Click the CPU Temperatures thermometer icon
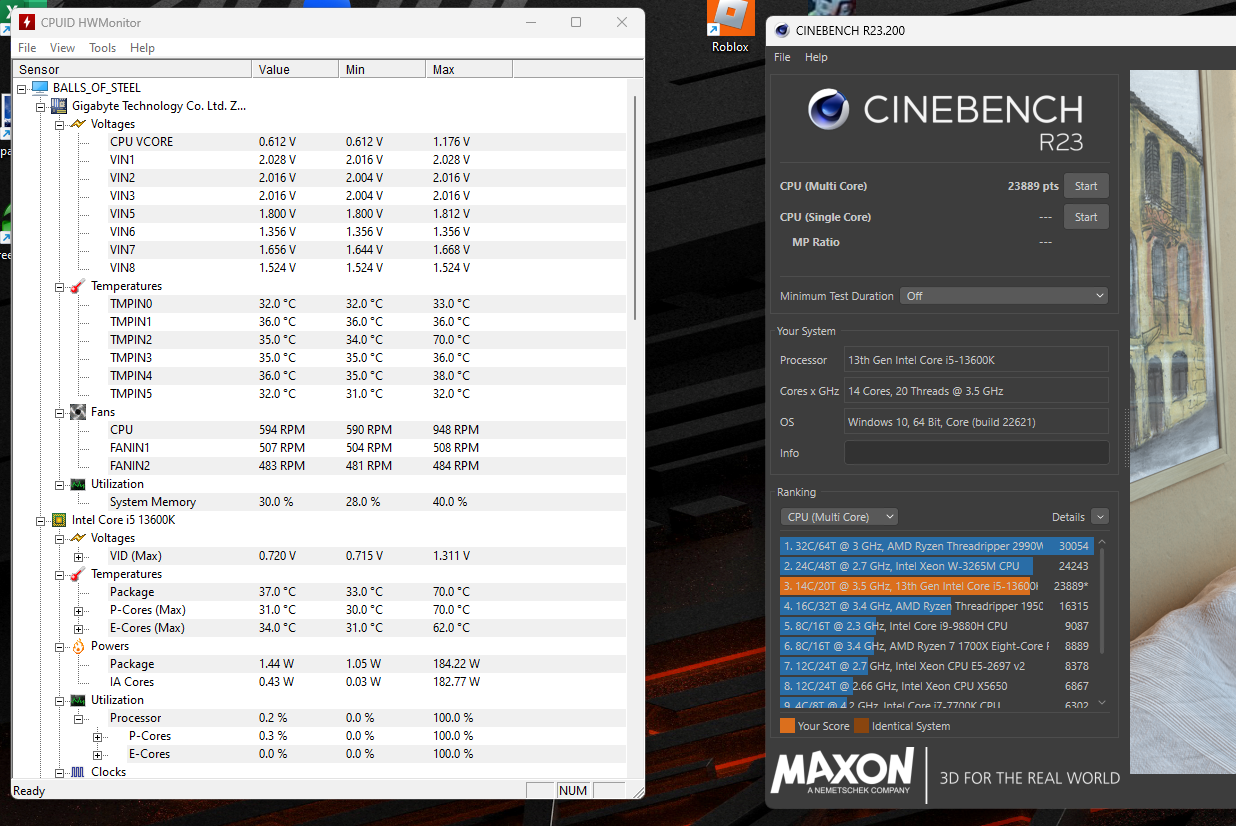This screenshot has height=826, width=1236. [x=77, y=574]
